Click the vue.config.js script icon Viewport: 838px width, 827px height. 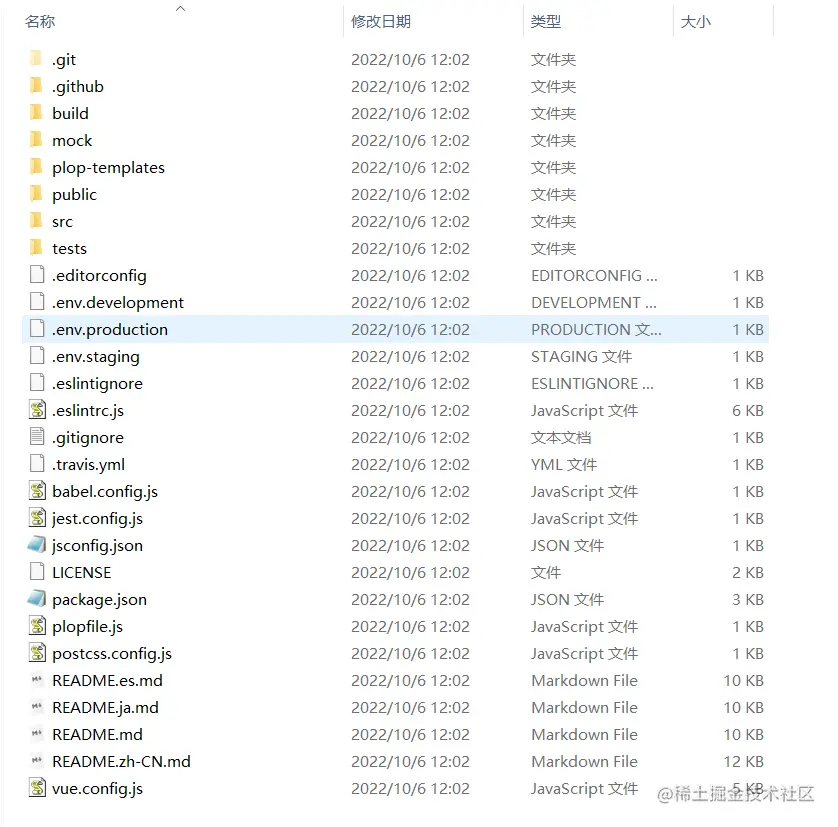[37, 787]
